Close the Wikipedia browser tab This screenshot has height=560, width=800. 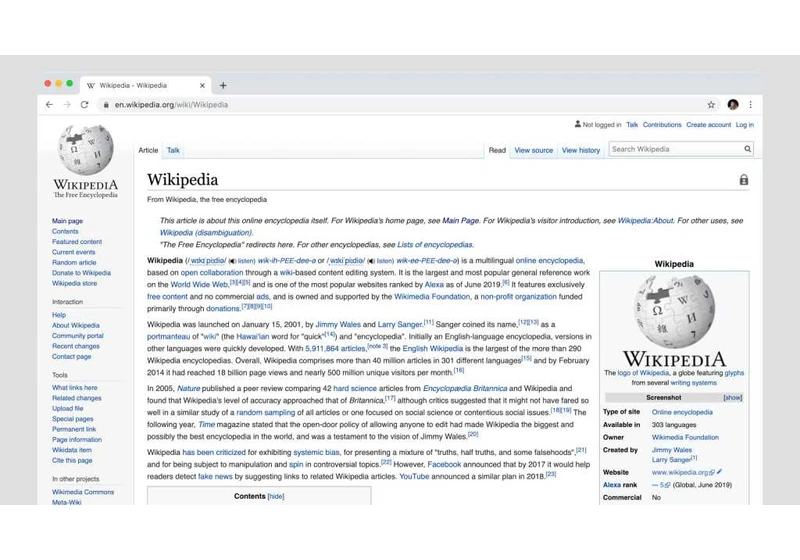click(202, 85)
